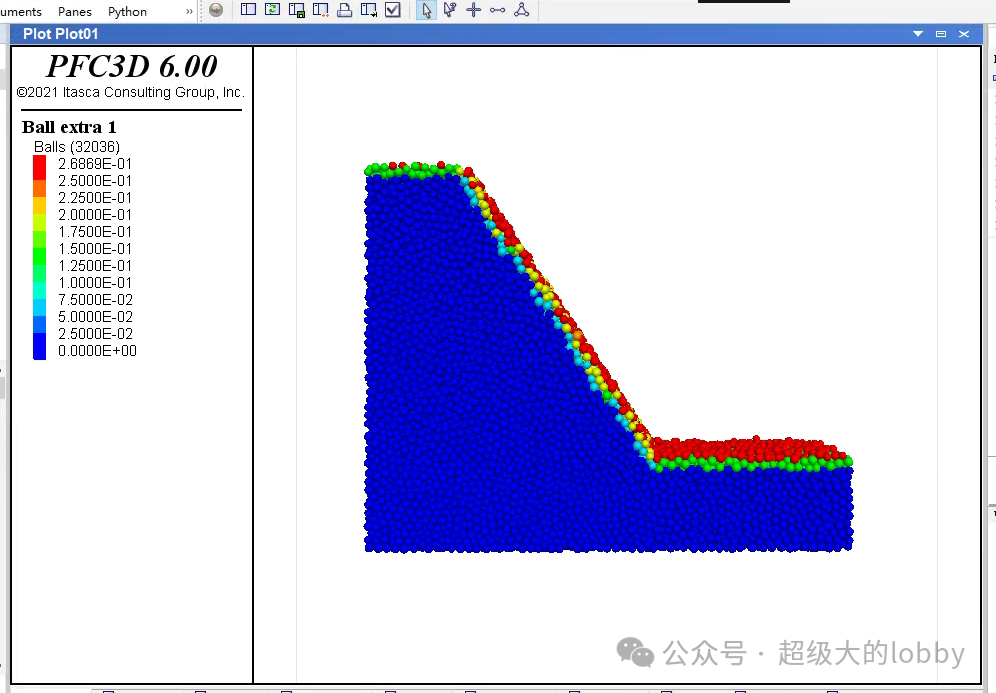Click the legend value 1.7500E-01

(95, 232)
